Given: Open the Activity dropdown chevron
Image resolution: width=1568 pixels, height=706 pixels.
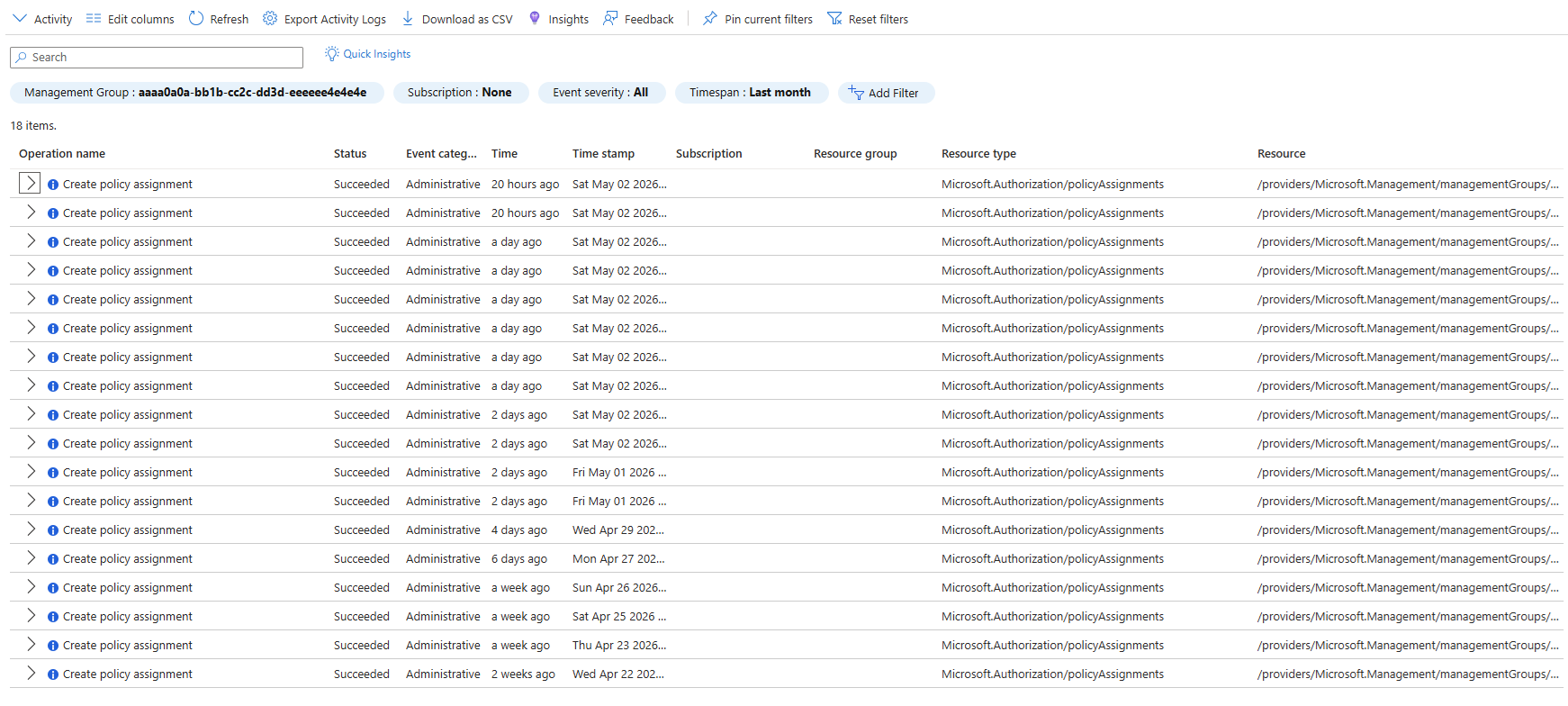Looking at the screenshot, I should (20, 18).
